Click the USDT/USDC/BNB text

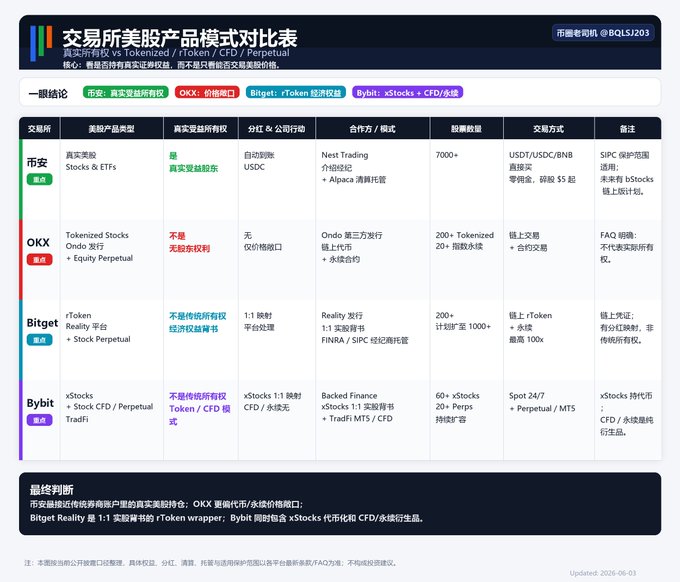541,155
